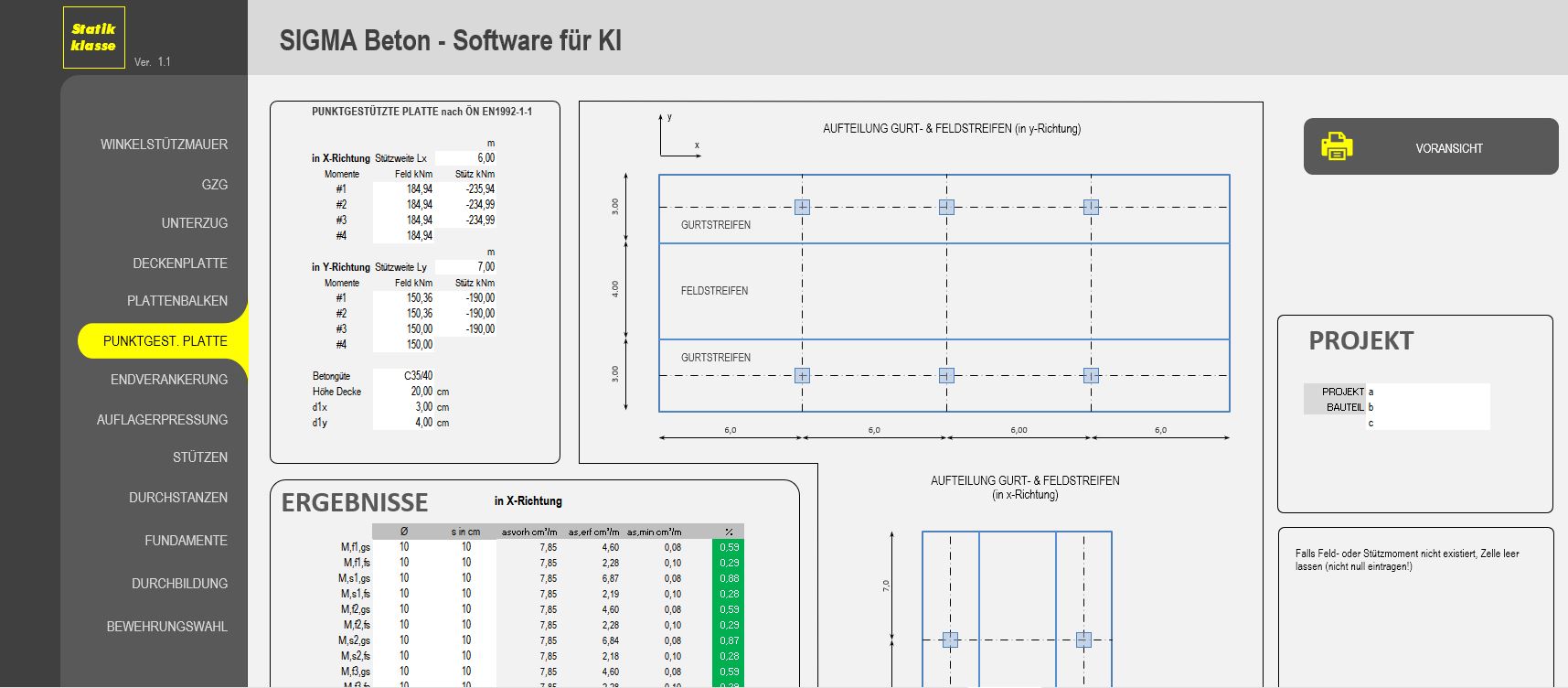Click the Stützweite Lx value field
1568x688 pixels.
(x=466, y=158)
